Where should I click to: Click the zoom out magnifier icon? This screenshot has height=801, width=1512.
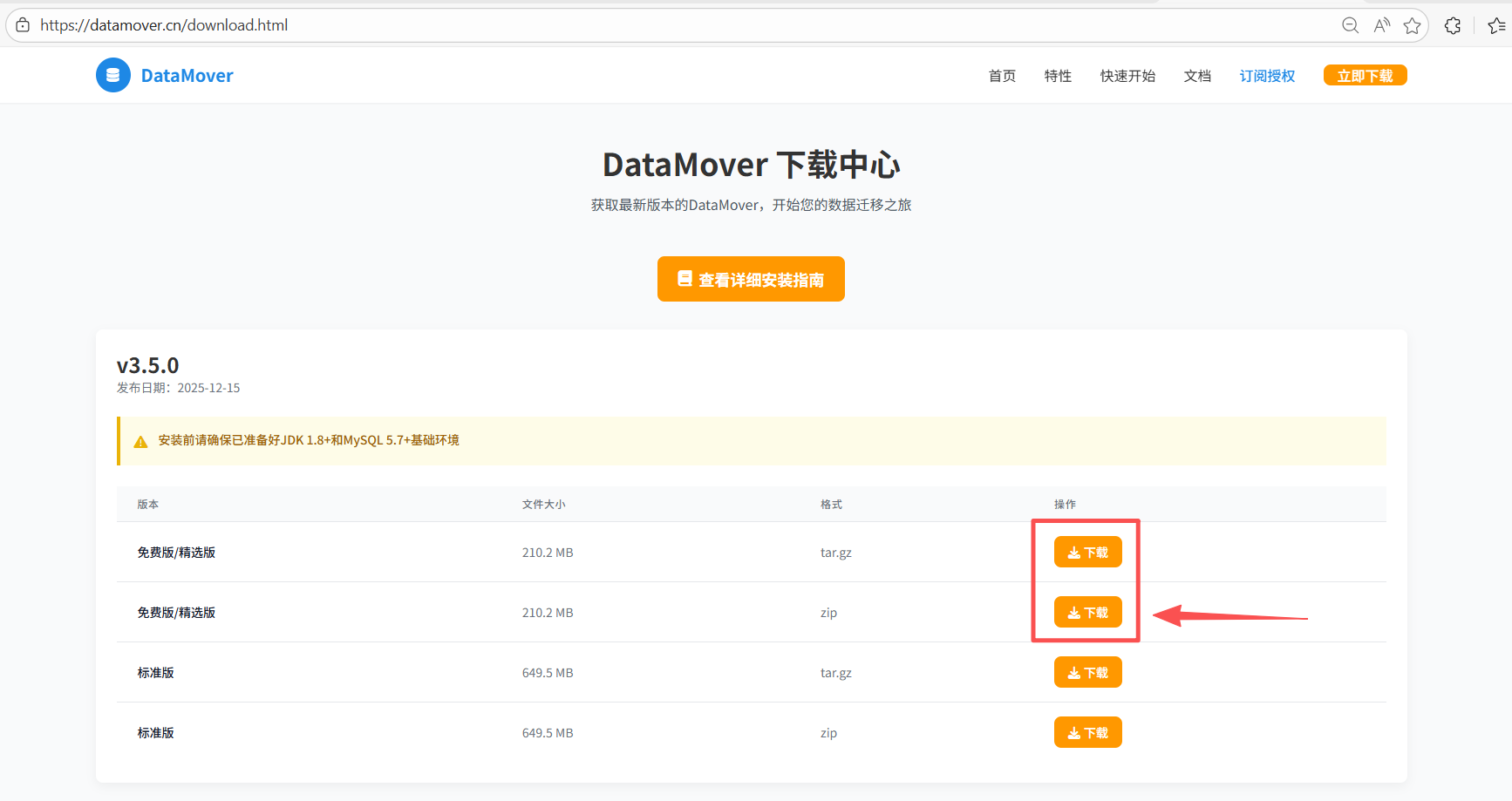(x=1349, y=25)
